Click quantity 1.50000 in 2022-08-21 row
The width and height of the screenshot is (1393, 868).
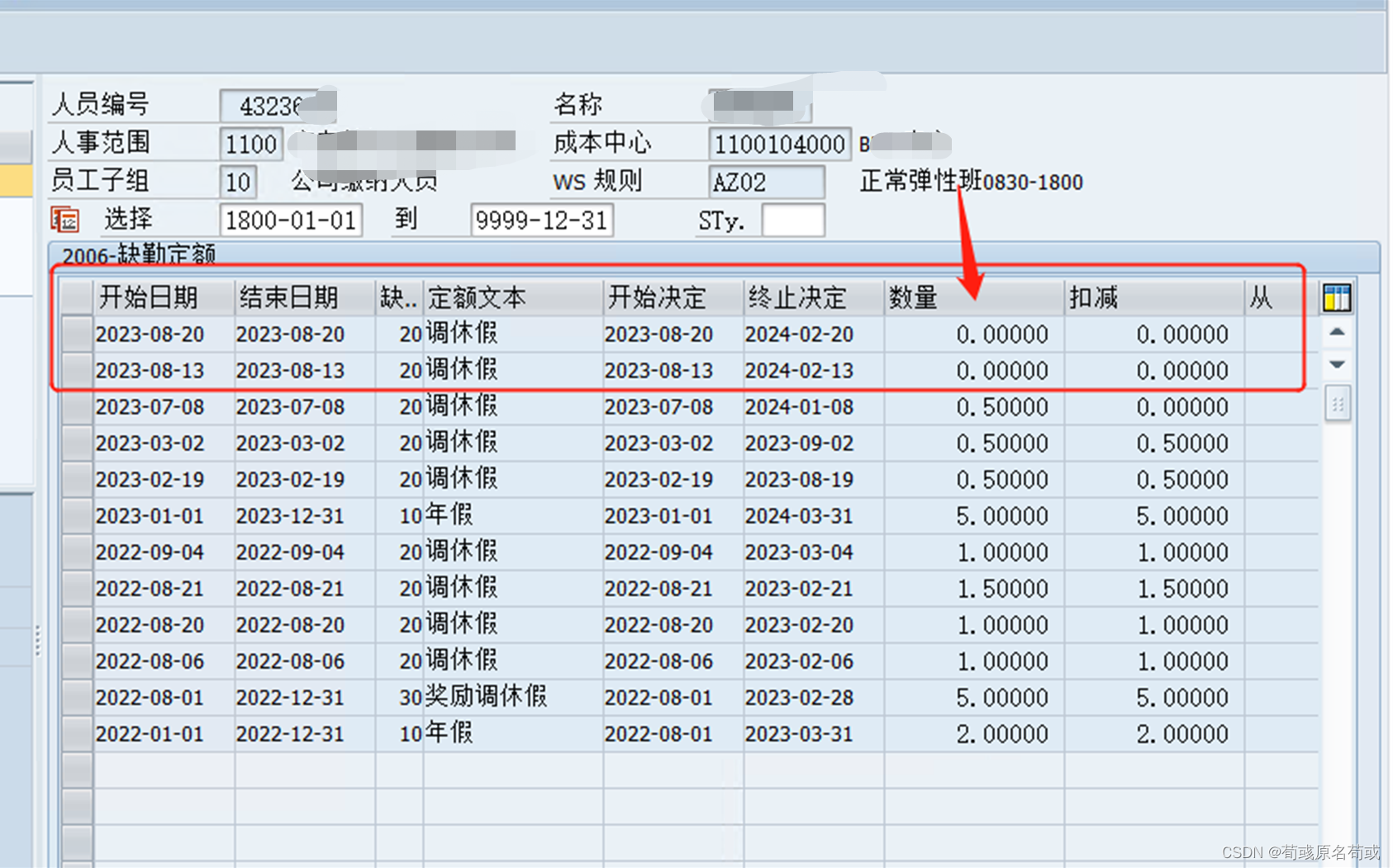[974, 589]
